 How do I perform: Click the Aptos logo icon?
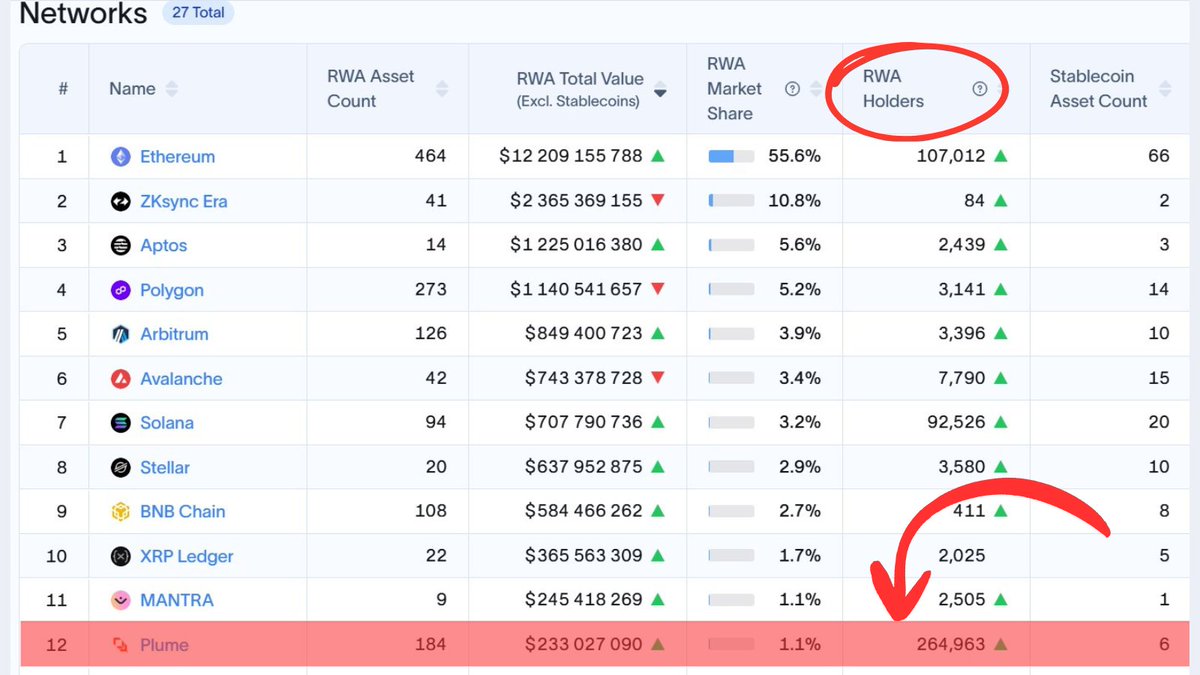click(121, 246)
